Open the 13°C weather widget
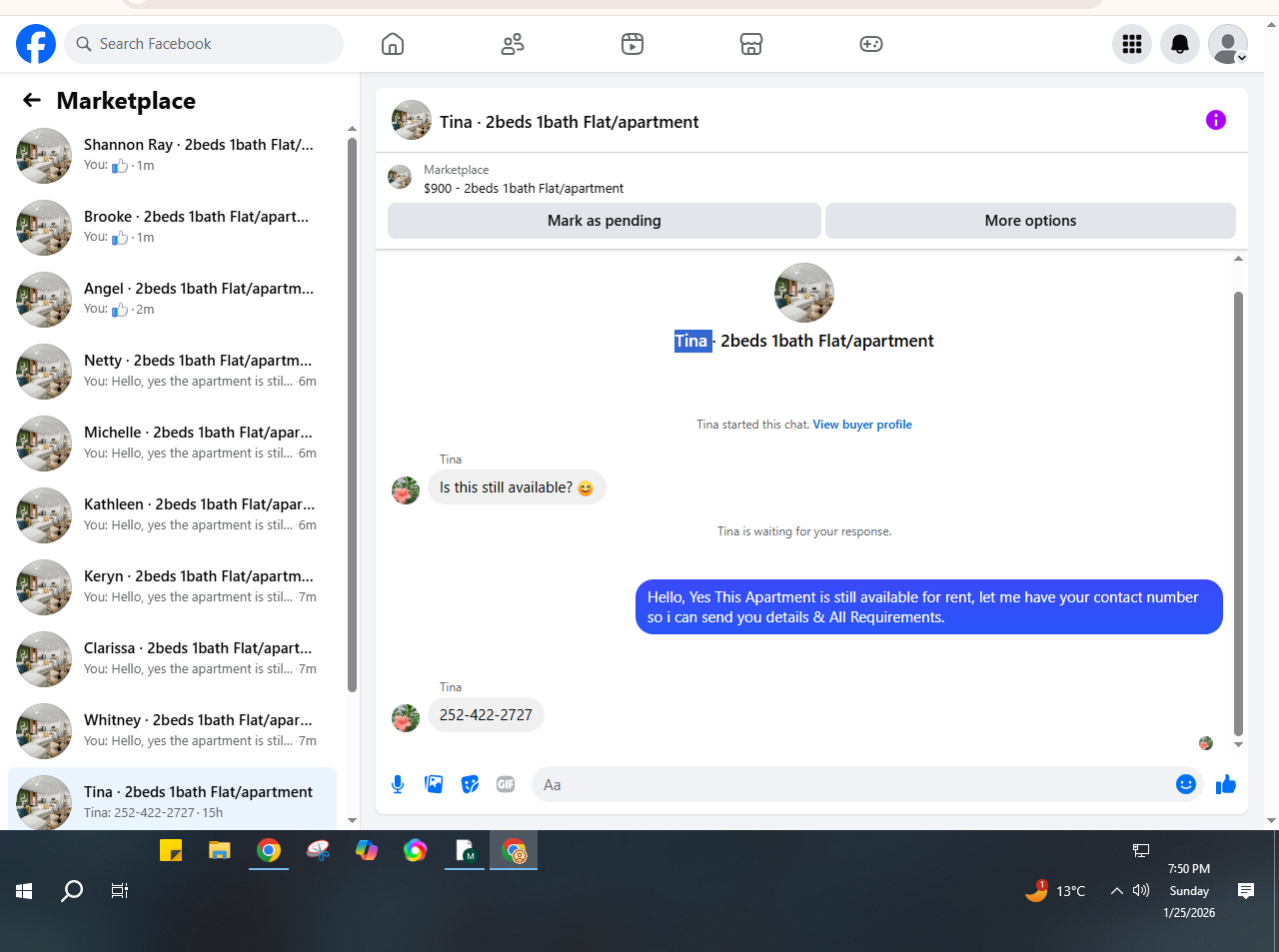The height and width of the screenshot is (952, 1279). point(1055,891)
